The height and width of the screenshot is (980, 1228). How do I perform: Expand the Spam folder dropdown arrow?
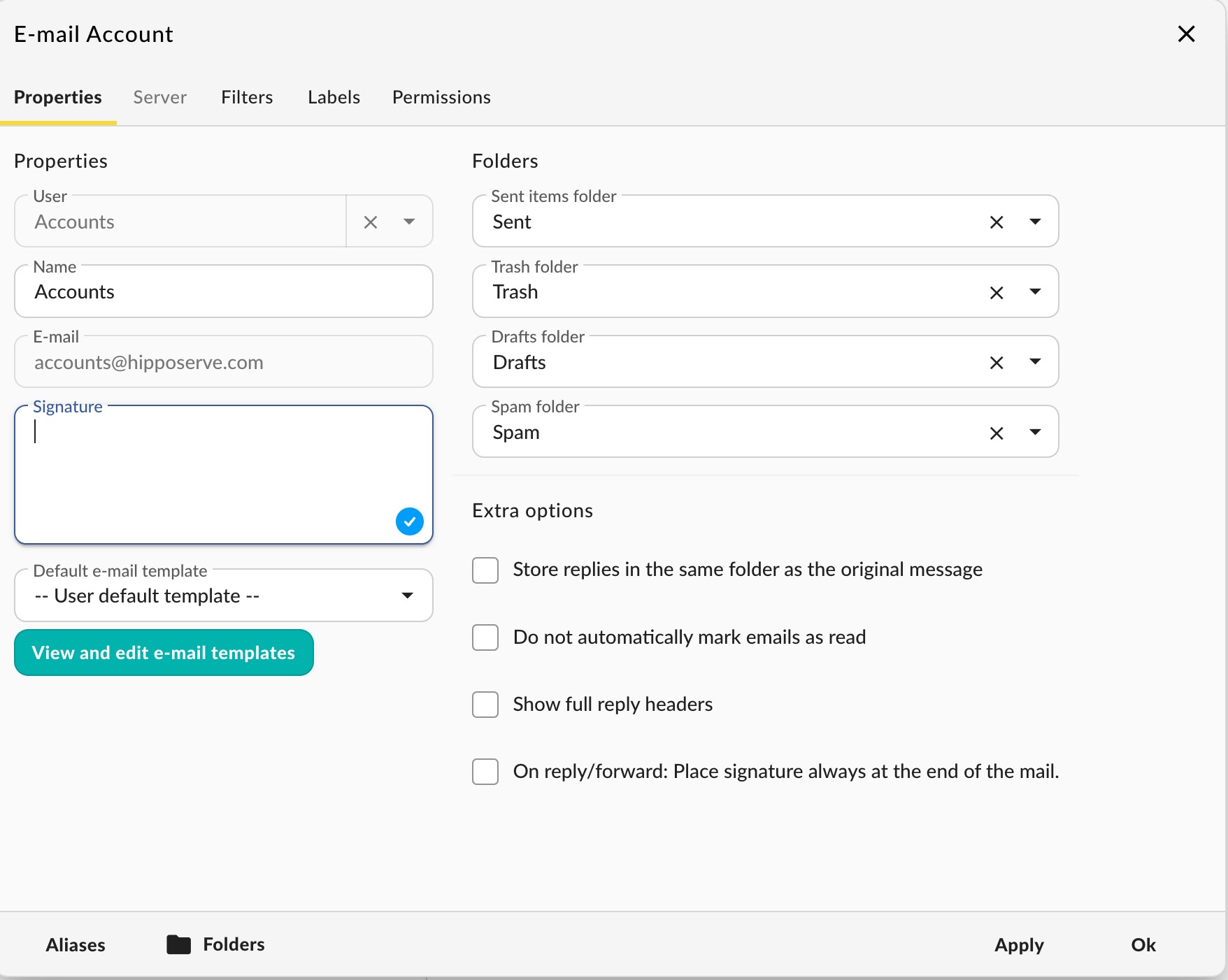coord(1035,432)
